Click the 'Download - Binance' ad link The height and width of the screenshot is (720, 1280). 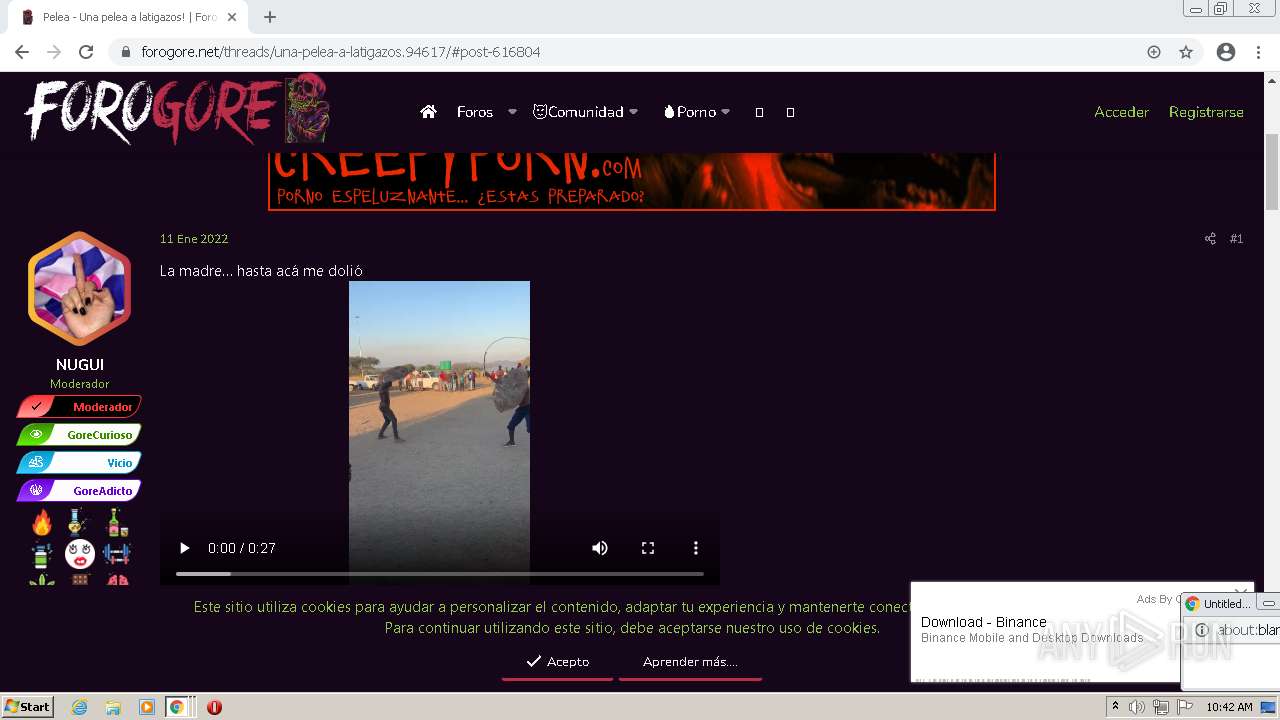(984, 622)
